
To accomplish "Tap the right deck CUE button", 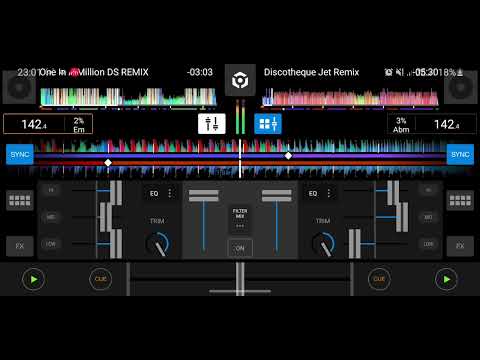I will 379,279.
